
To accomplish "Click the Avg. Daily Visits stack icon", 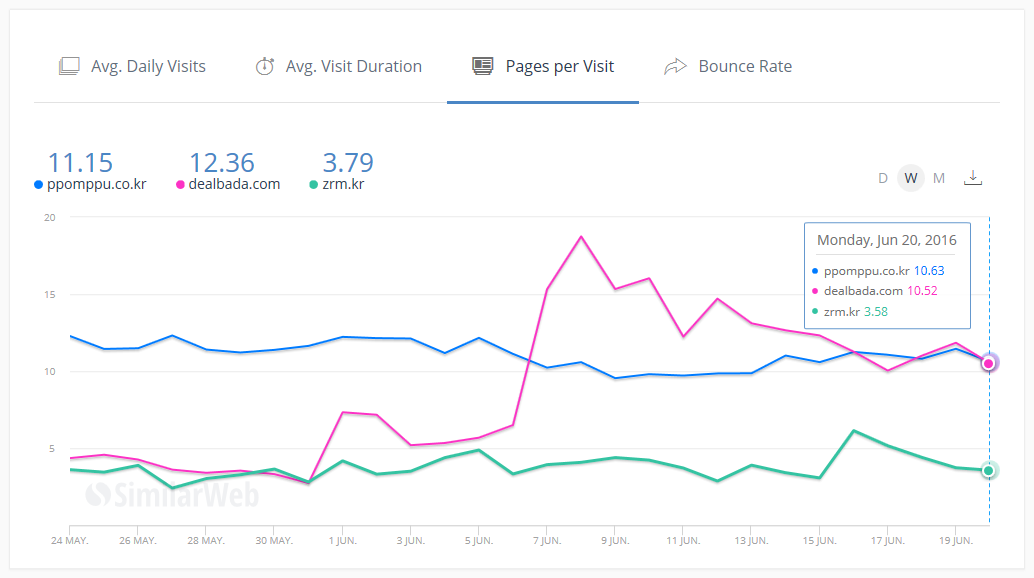I will pos(69,67).
